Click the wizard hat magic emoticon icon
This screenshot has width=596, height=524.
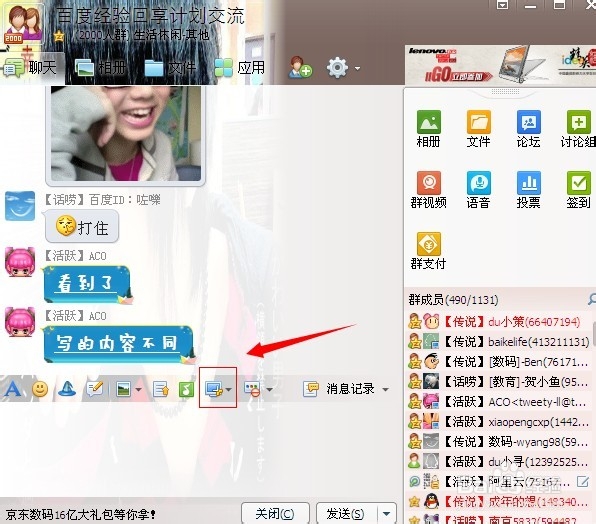pyautogui.click(x=67, y=389)
